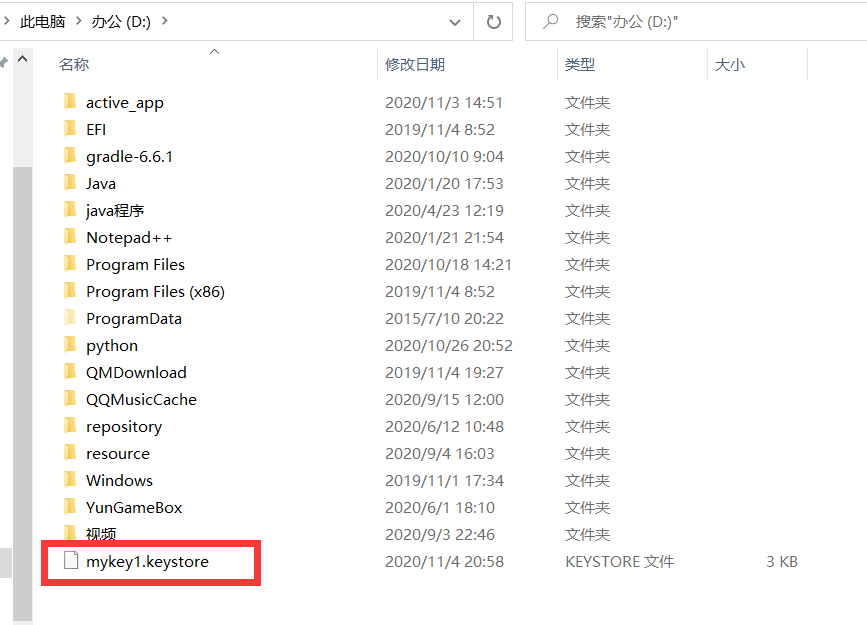The height and width of the screenshot is (625, 867).
Task: Click the Program Files (x86) folder icon
Action: (x=70, y=291)
